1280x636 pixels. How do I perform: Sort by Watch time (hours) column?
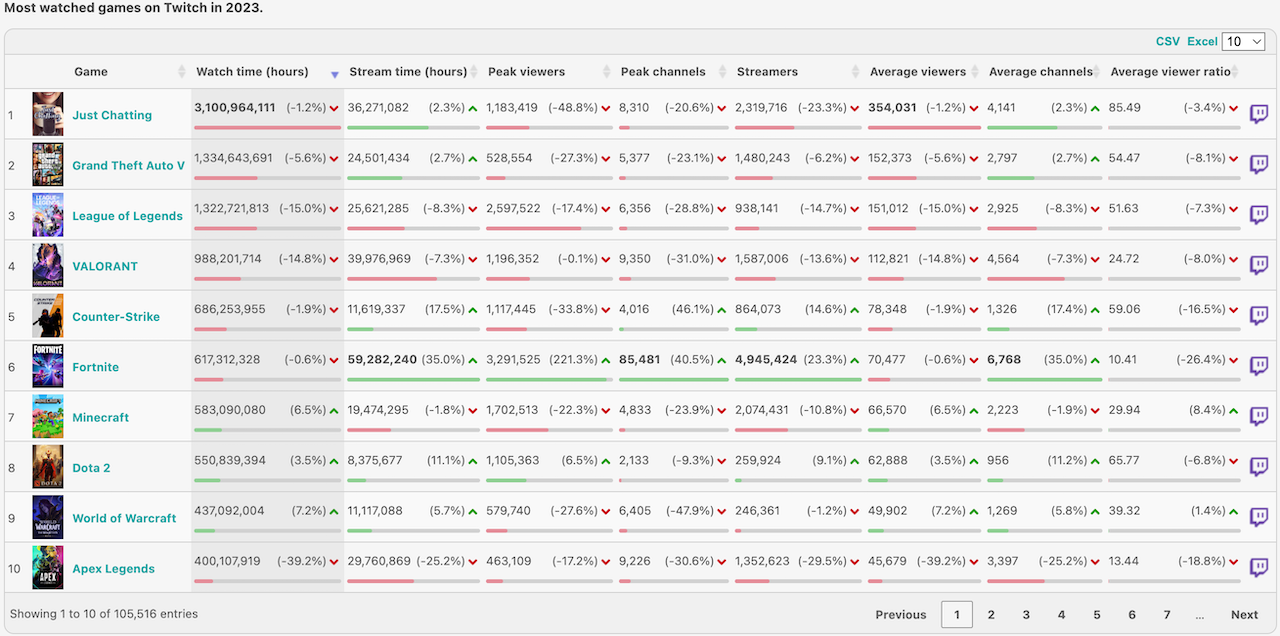pos(252,72)
